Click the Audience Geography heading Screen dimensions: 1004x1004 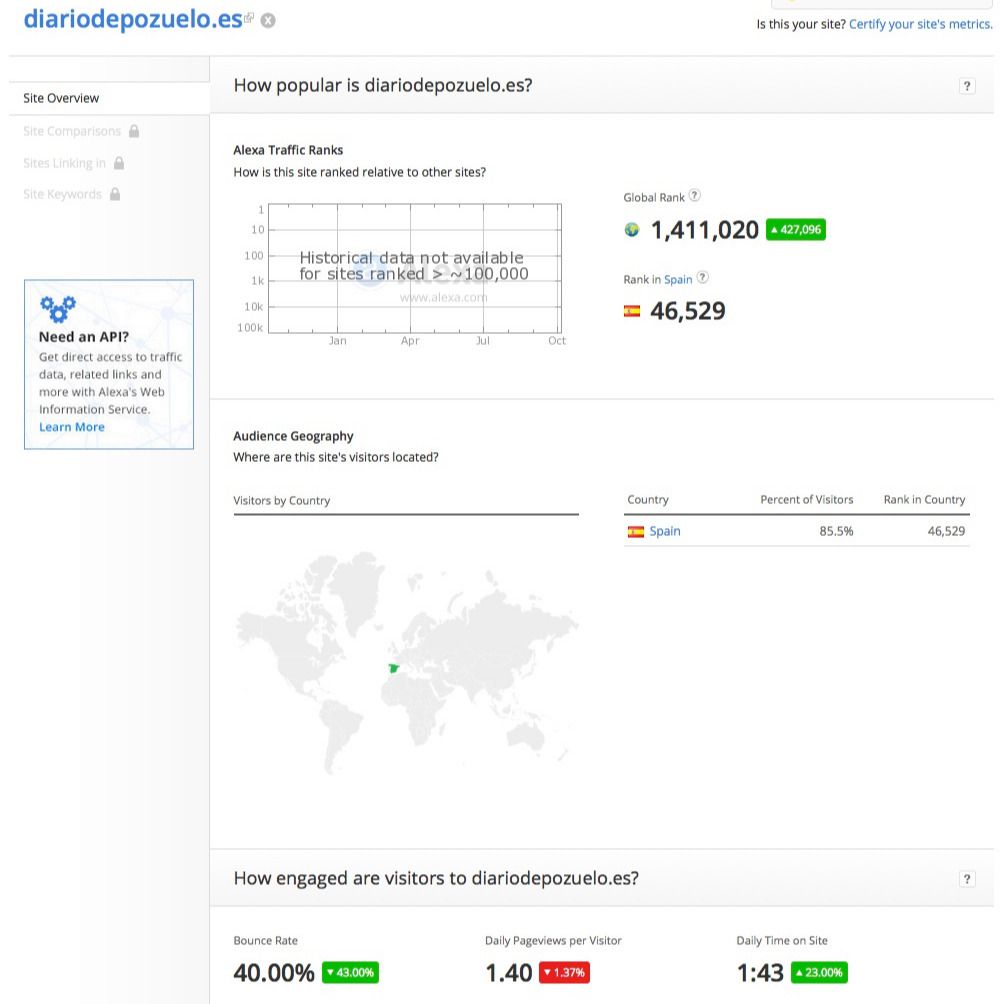(293, 436)
